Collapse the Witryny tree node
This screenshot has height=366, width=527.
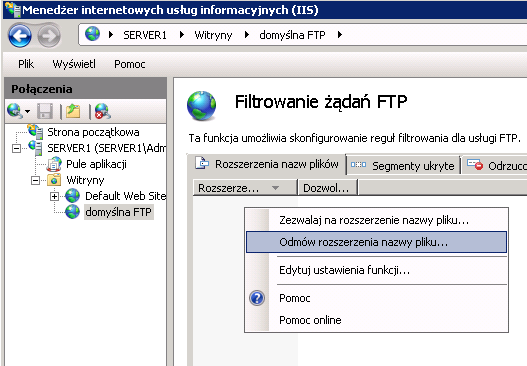pos(35,180)
